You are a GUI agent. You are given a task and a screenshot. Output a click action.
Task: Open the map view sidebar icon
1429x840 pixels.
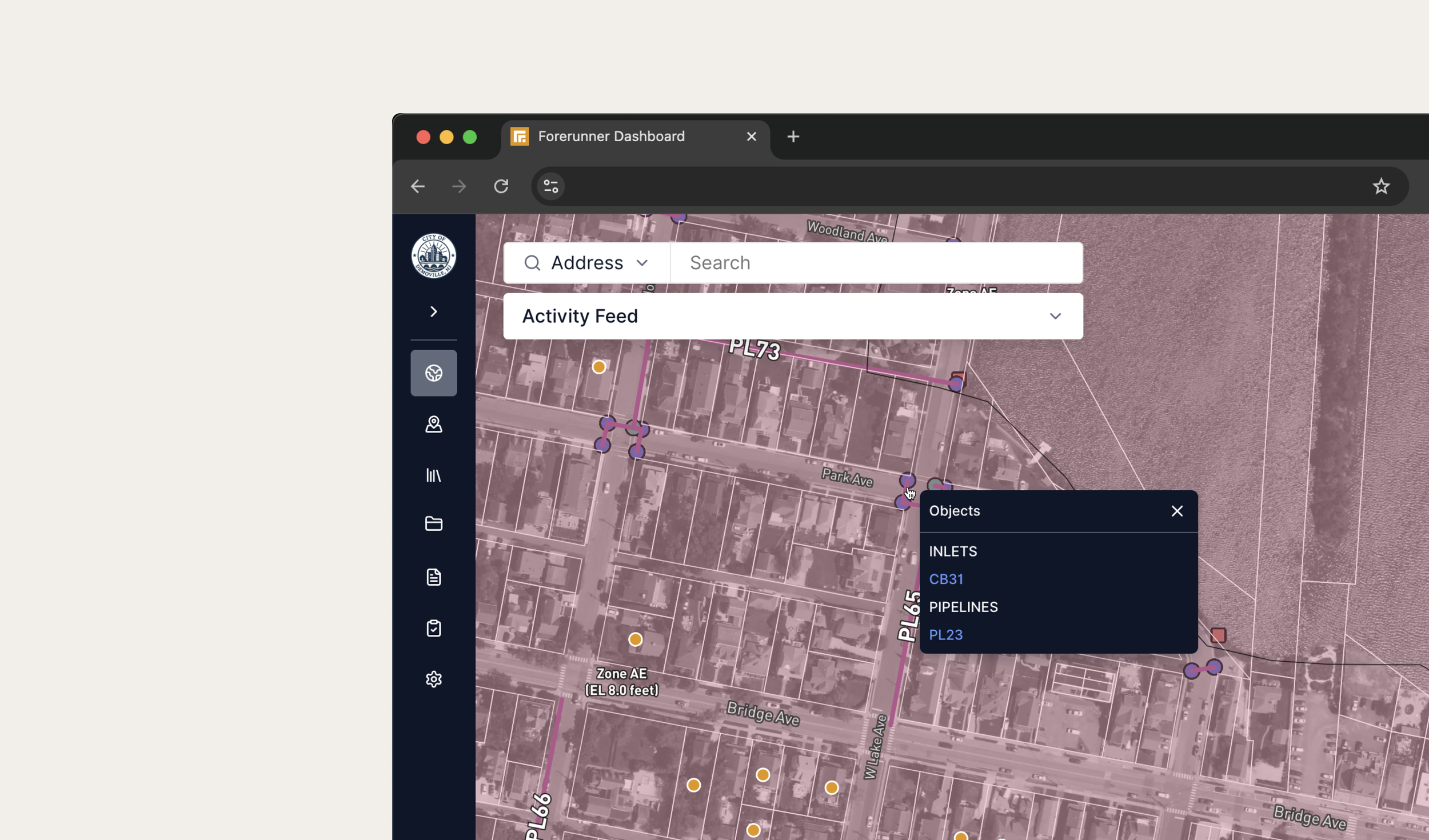(x=433, y=373)
